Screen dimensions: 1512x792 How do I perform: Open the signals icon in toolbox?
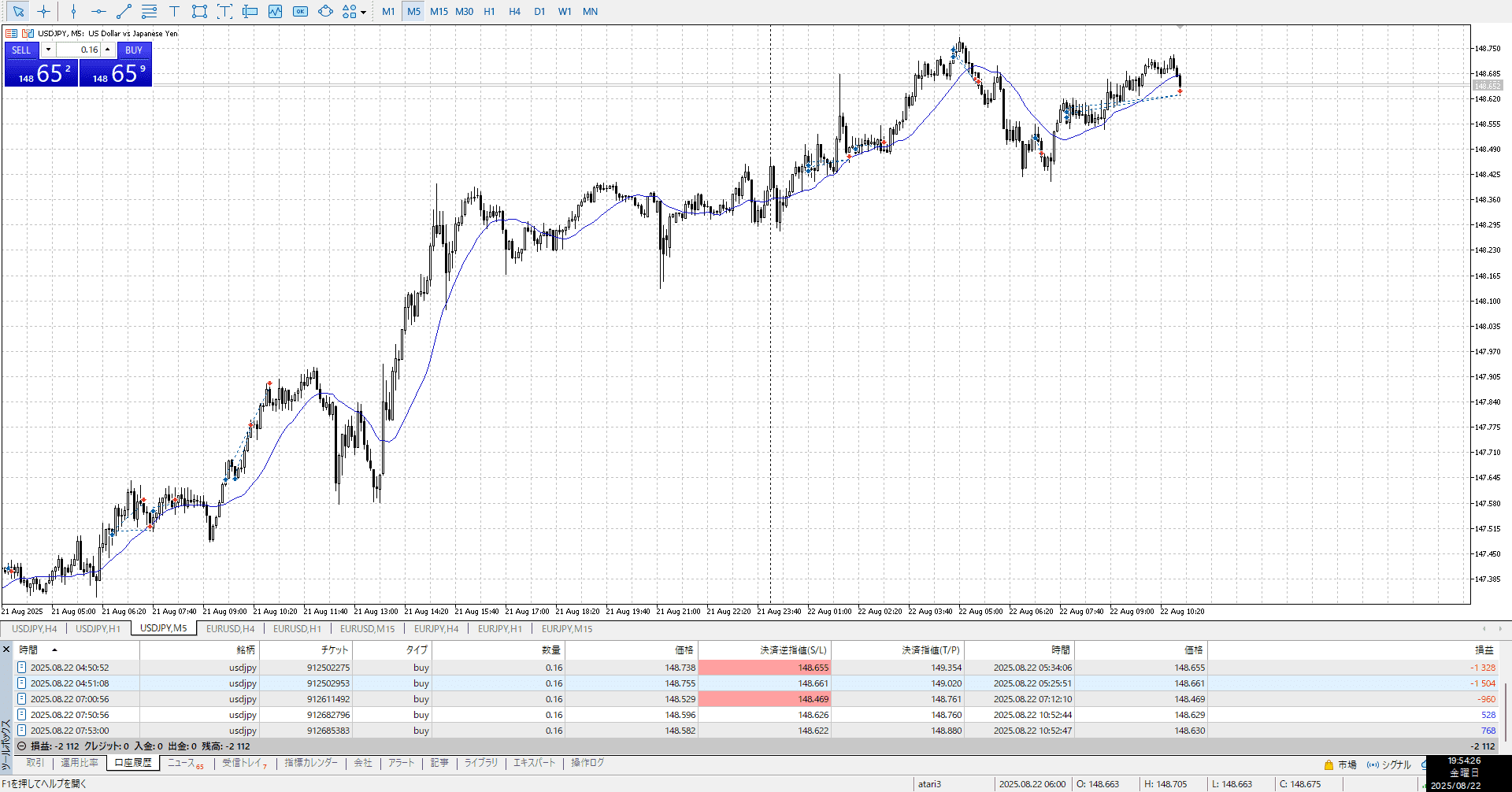[x=1373, y=764]
